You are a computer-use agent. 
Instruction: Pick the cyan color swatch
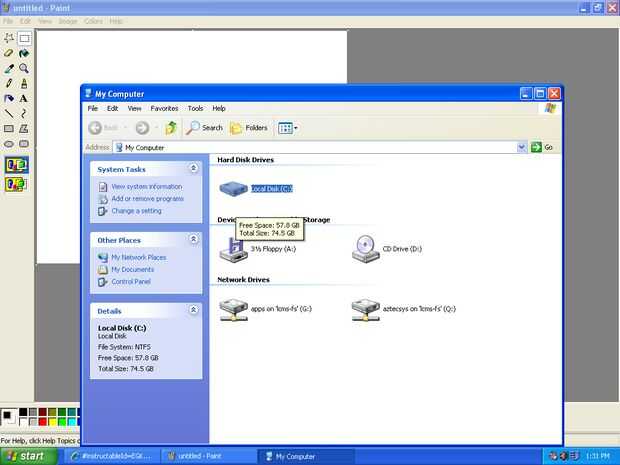click(72, 422)
